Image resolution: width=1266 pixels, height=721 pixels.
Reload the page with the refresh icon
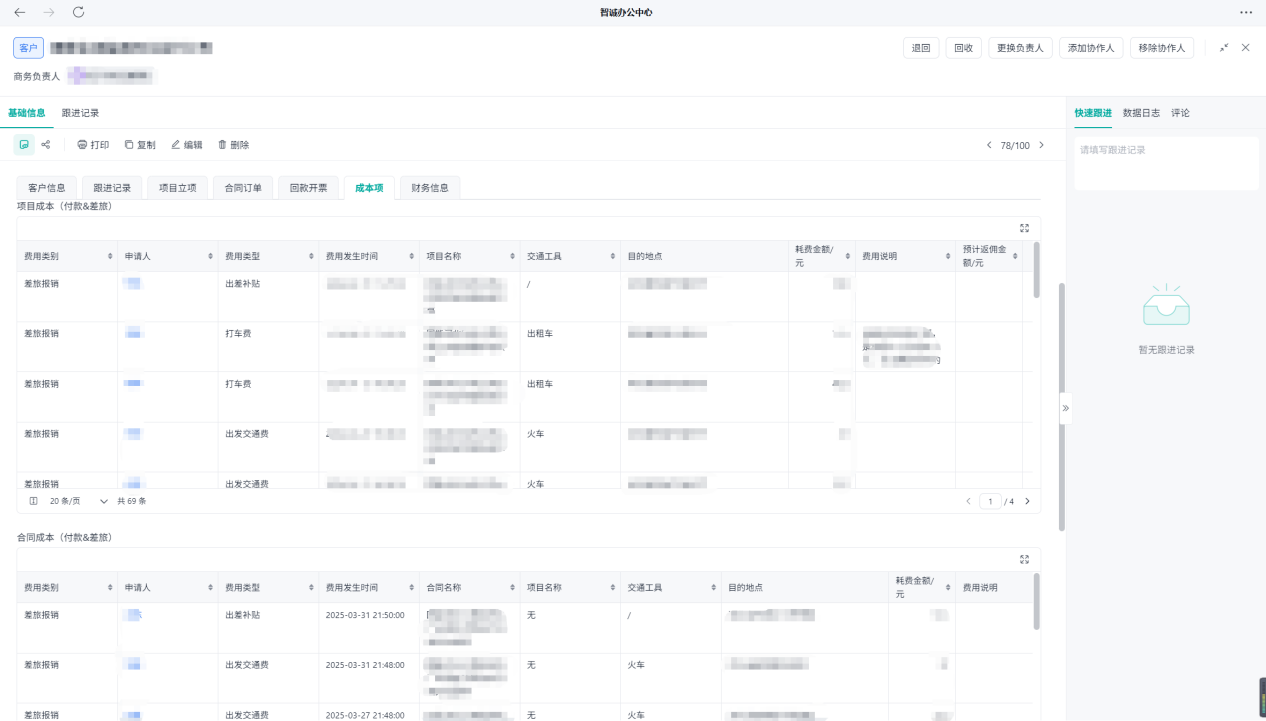pos(79,12)
